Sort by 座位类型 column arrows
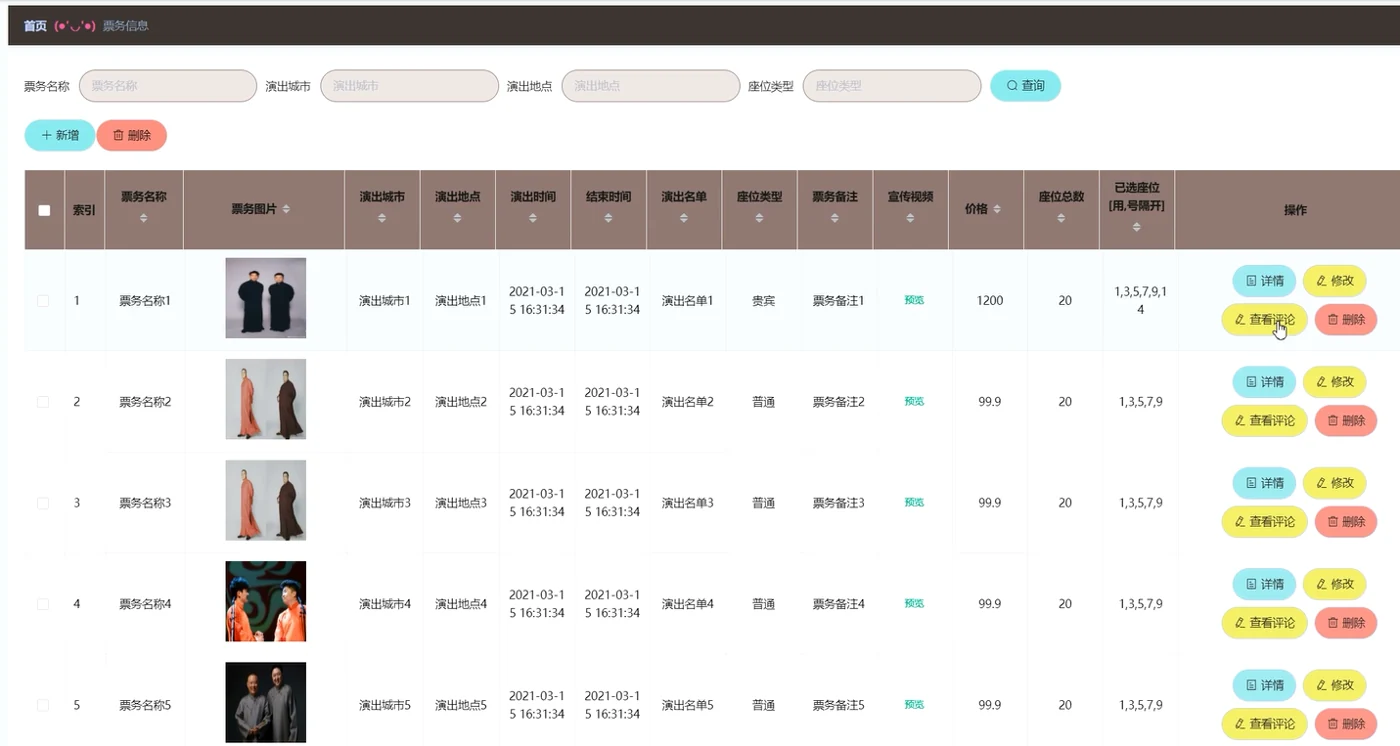Screen dimensions: 1400x746 [759, 218]
